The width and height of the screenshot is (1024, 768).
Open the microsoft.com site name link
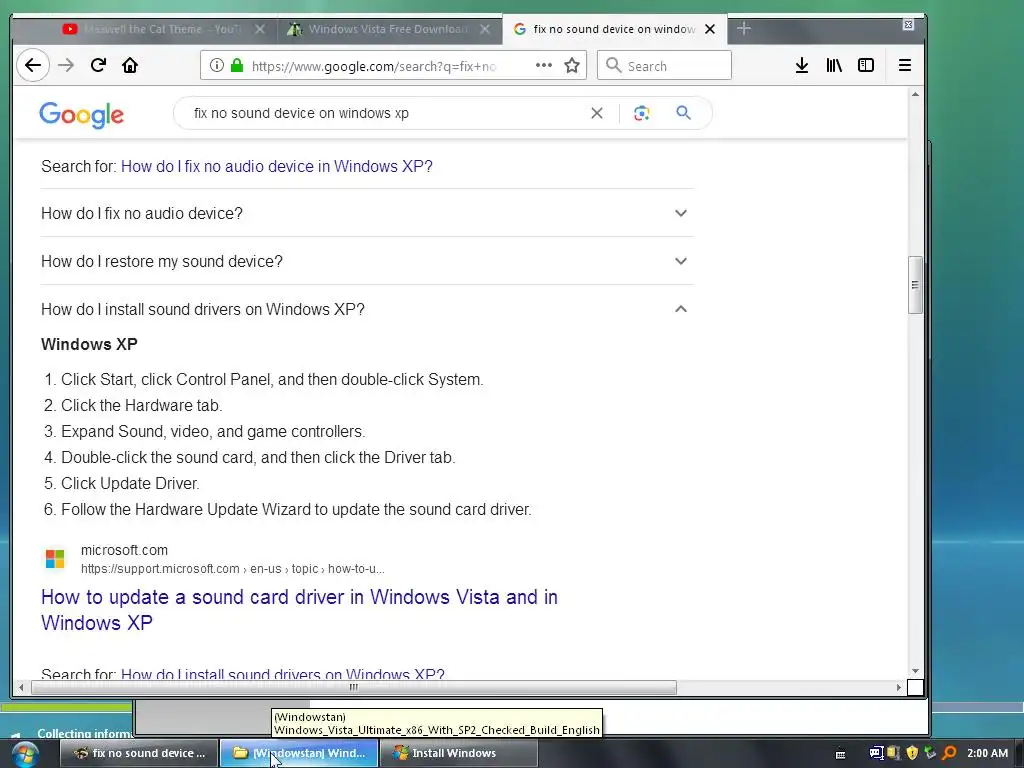click(124, 551)
